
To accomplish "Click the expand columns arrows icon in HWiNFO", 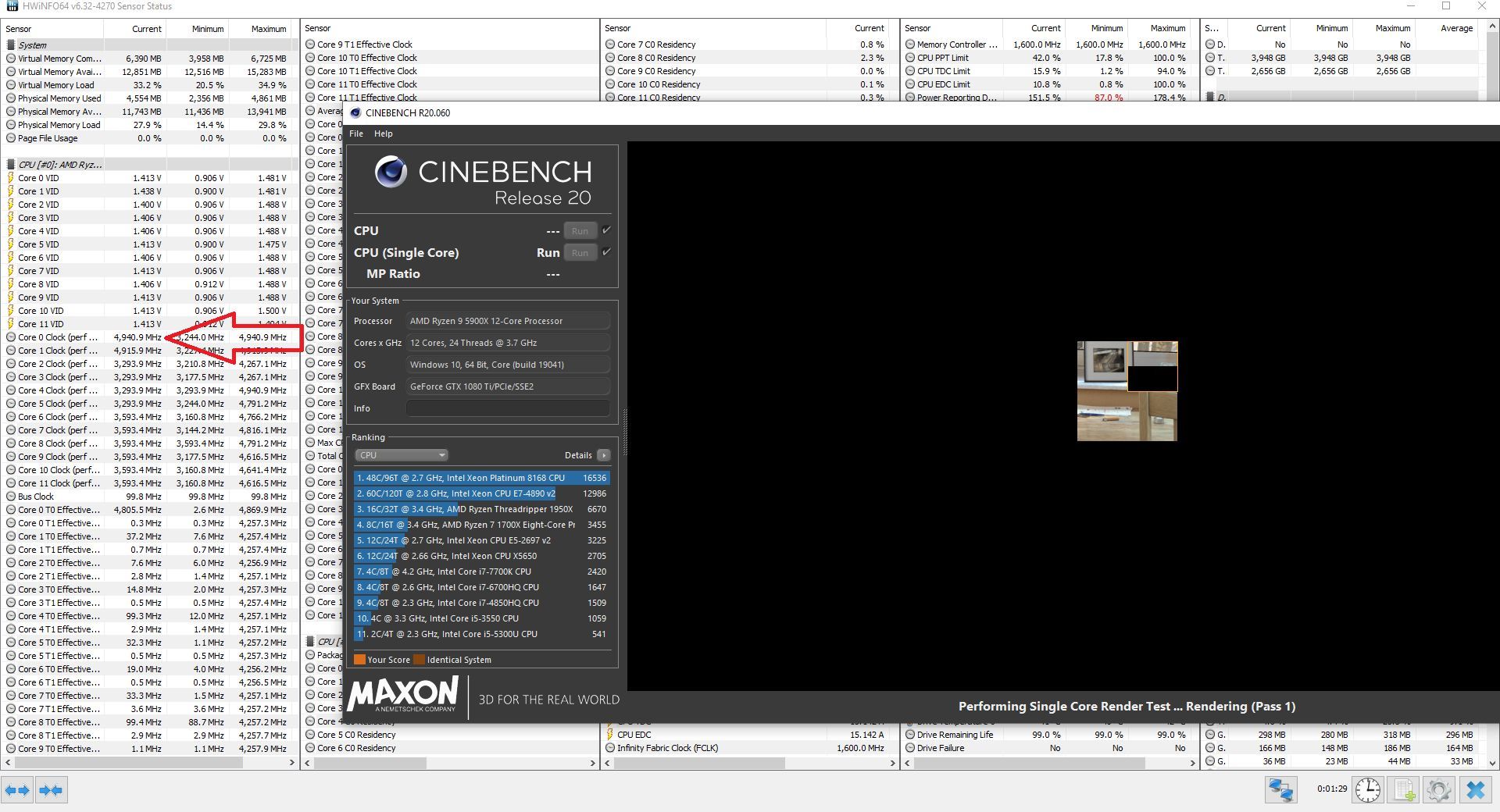I will click(x=17, y=790).
